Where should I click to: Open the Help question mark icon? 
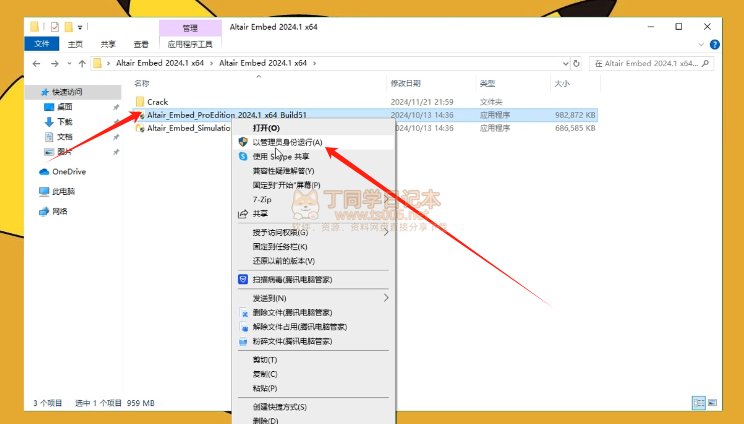pos(715,45)
